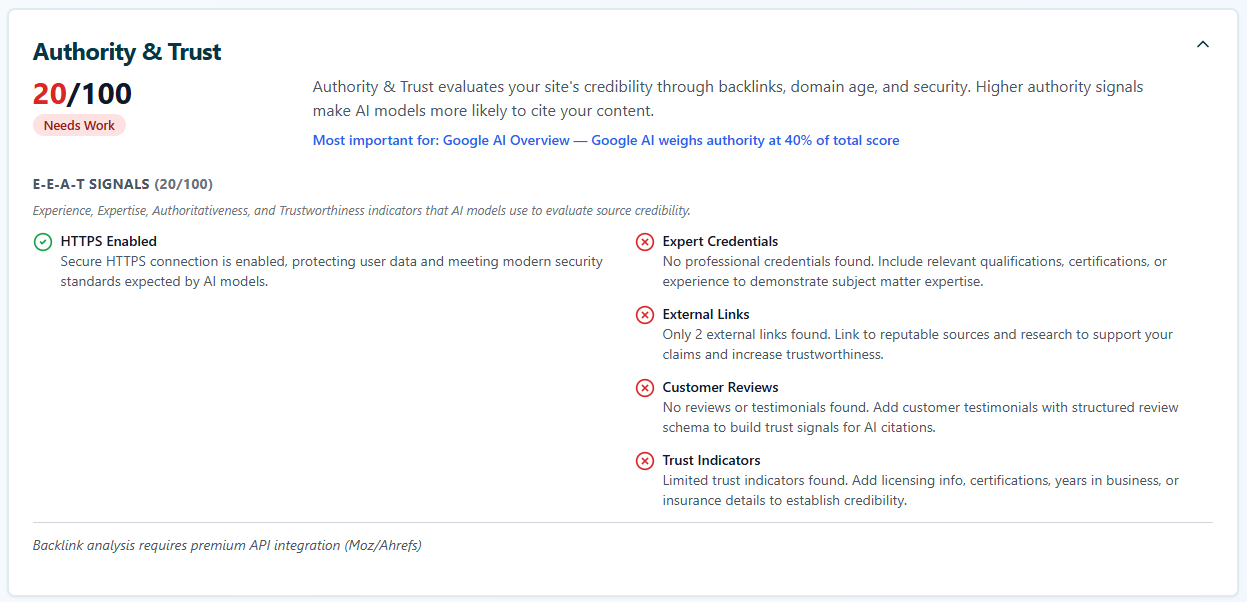
Task: Click the chevron at the panel's top right
Action: [x=1203, y=44]
